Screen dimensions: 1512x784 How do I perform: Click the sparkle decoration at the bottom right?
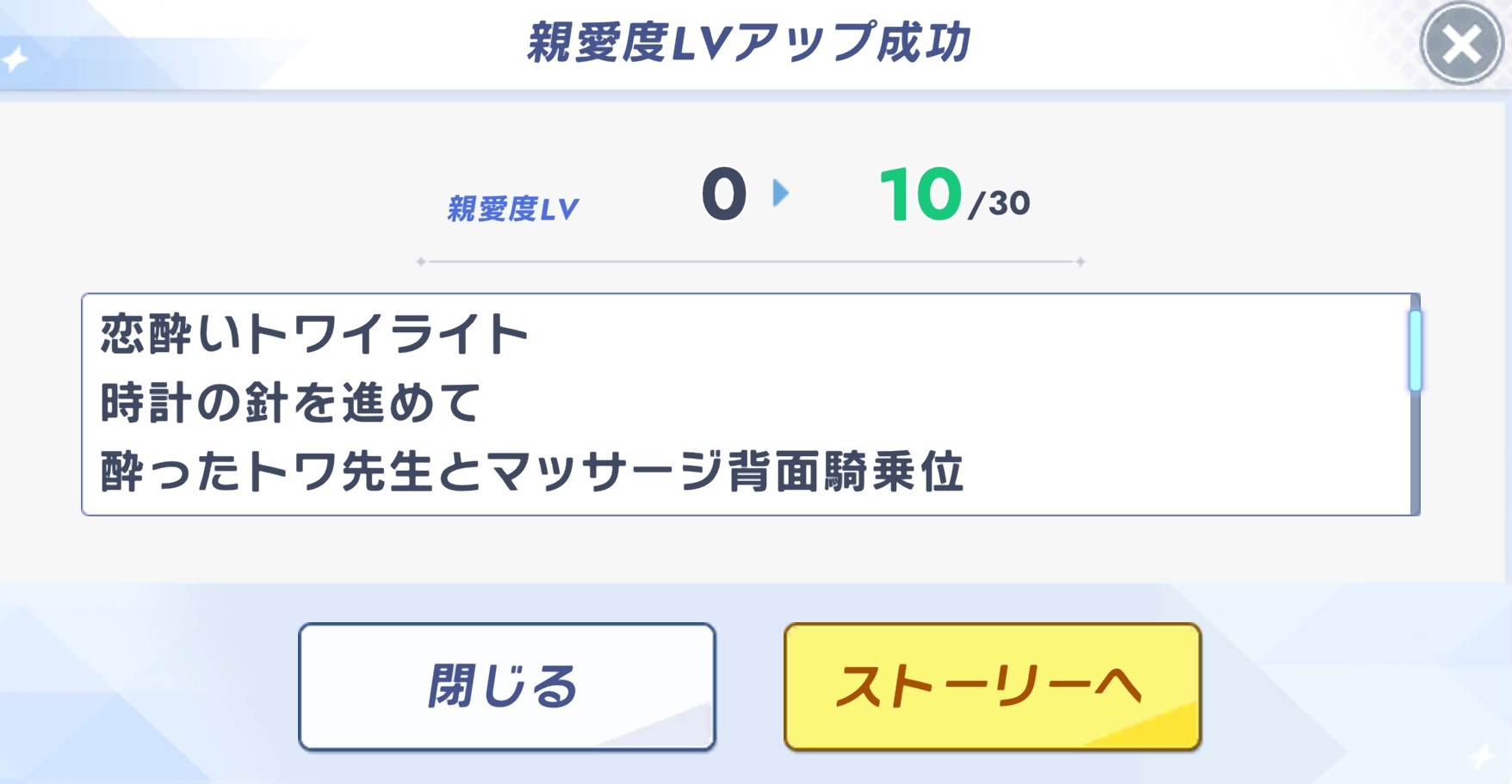tap(1483, 756)
